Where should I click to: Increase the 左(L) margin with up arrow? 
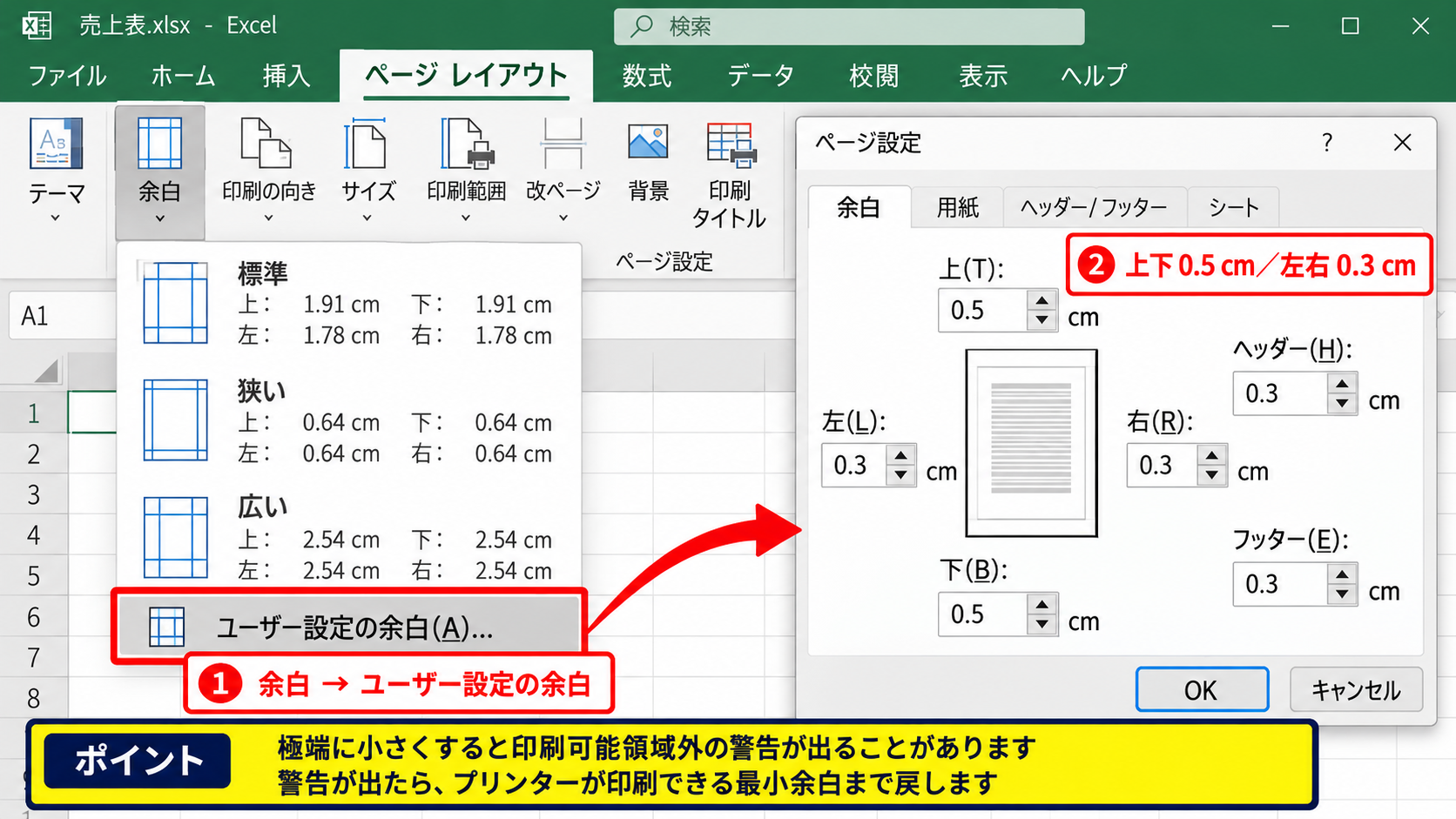click(900, 455)
